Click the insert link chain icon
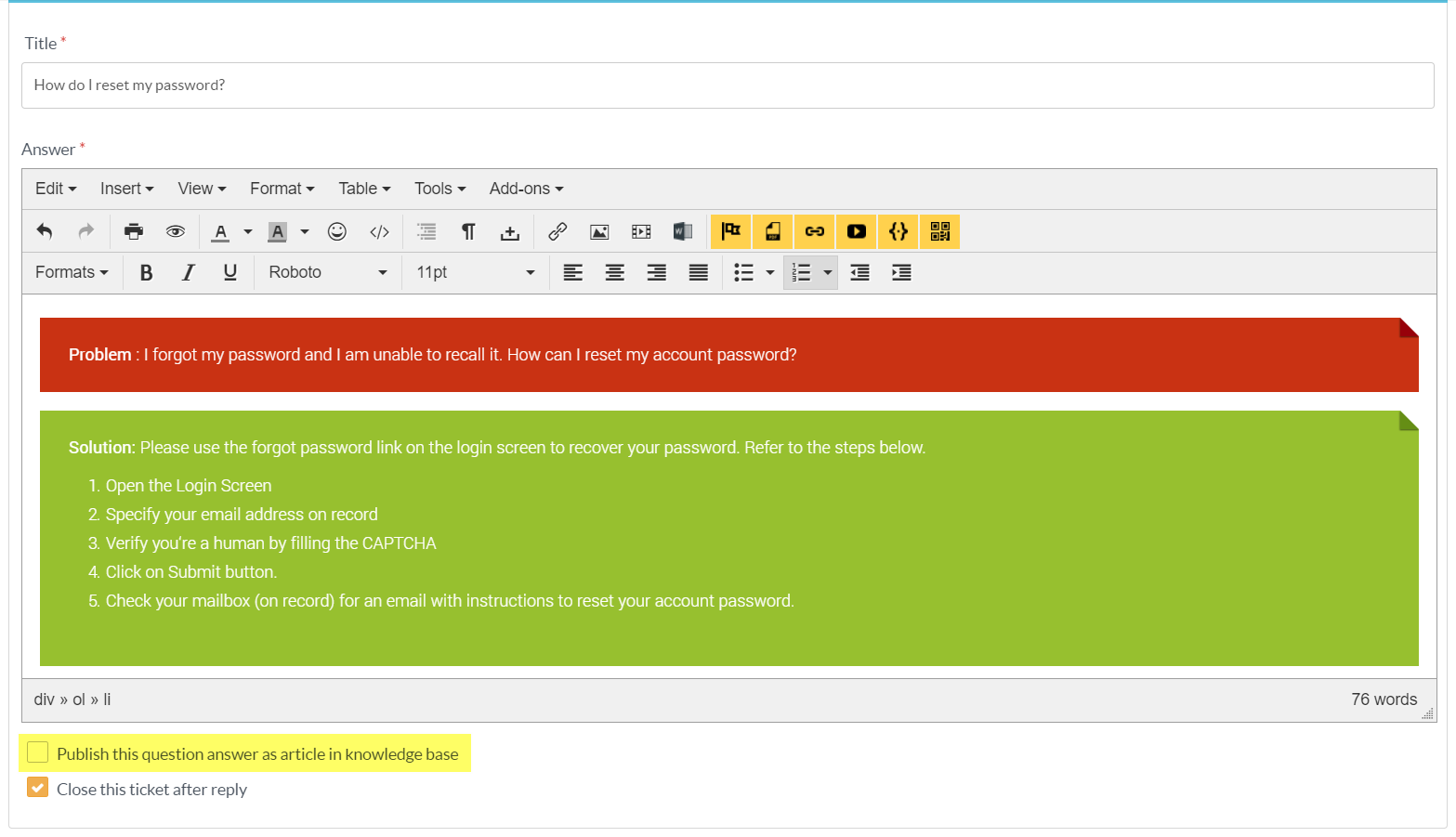This screenshot has height=837, width=1456. pos(557,231)
